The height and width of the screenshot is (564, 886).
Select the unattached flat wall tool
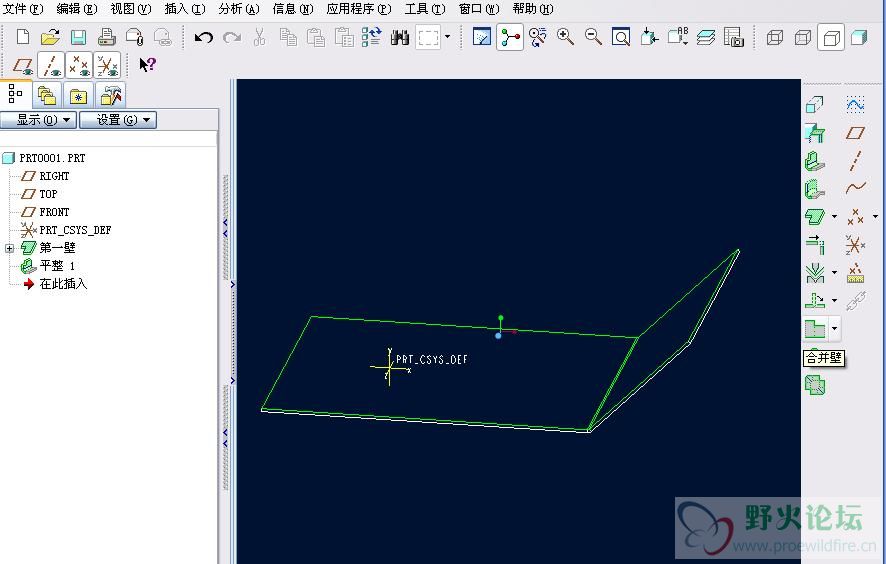pyautogui.click(x=815, y=216)
